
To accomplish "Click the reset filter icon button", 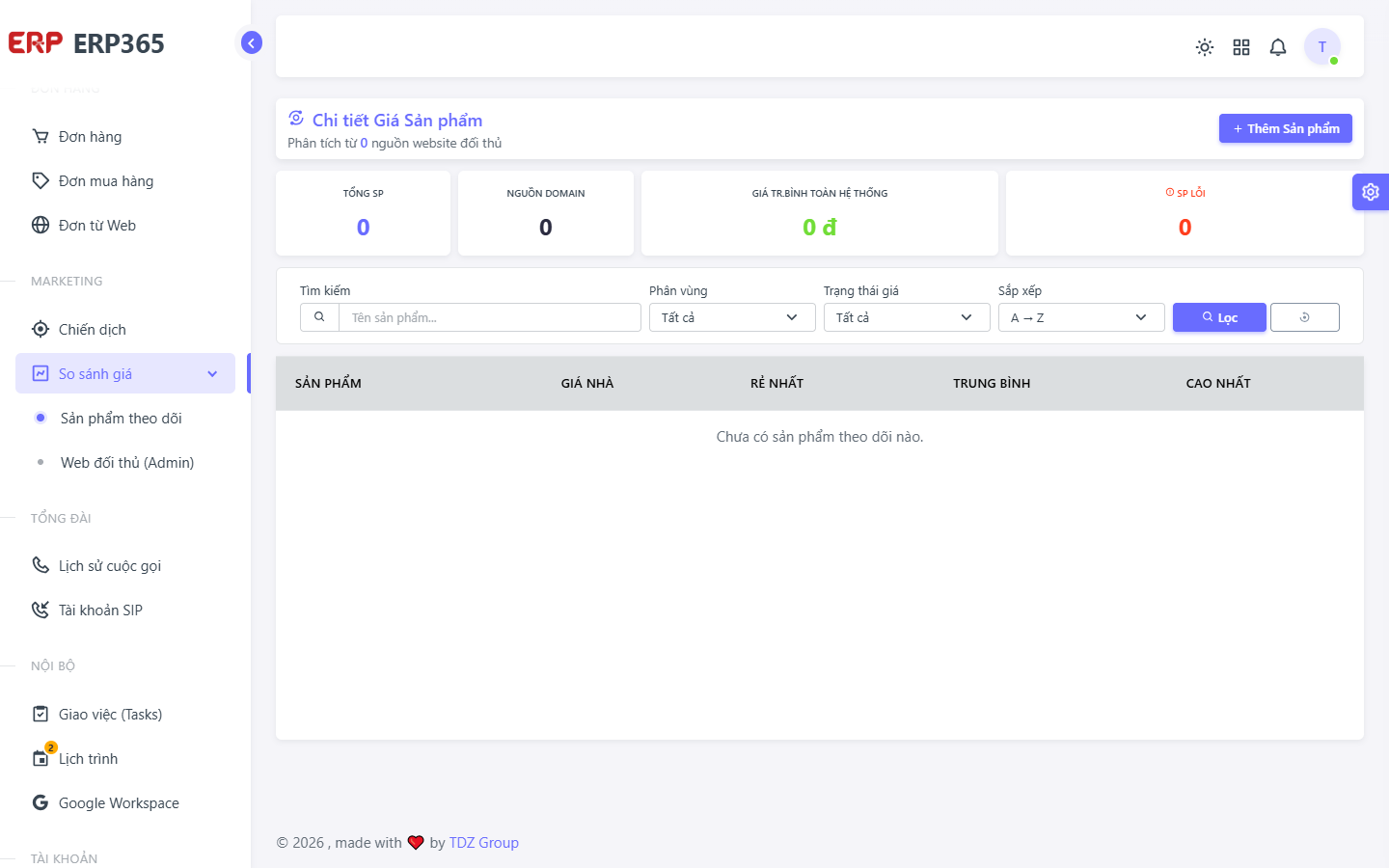I will [1305, 317].
